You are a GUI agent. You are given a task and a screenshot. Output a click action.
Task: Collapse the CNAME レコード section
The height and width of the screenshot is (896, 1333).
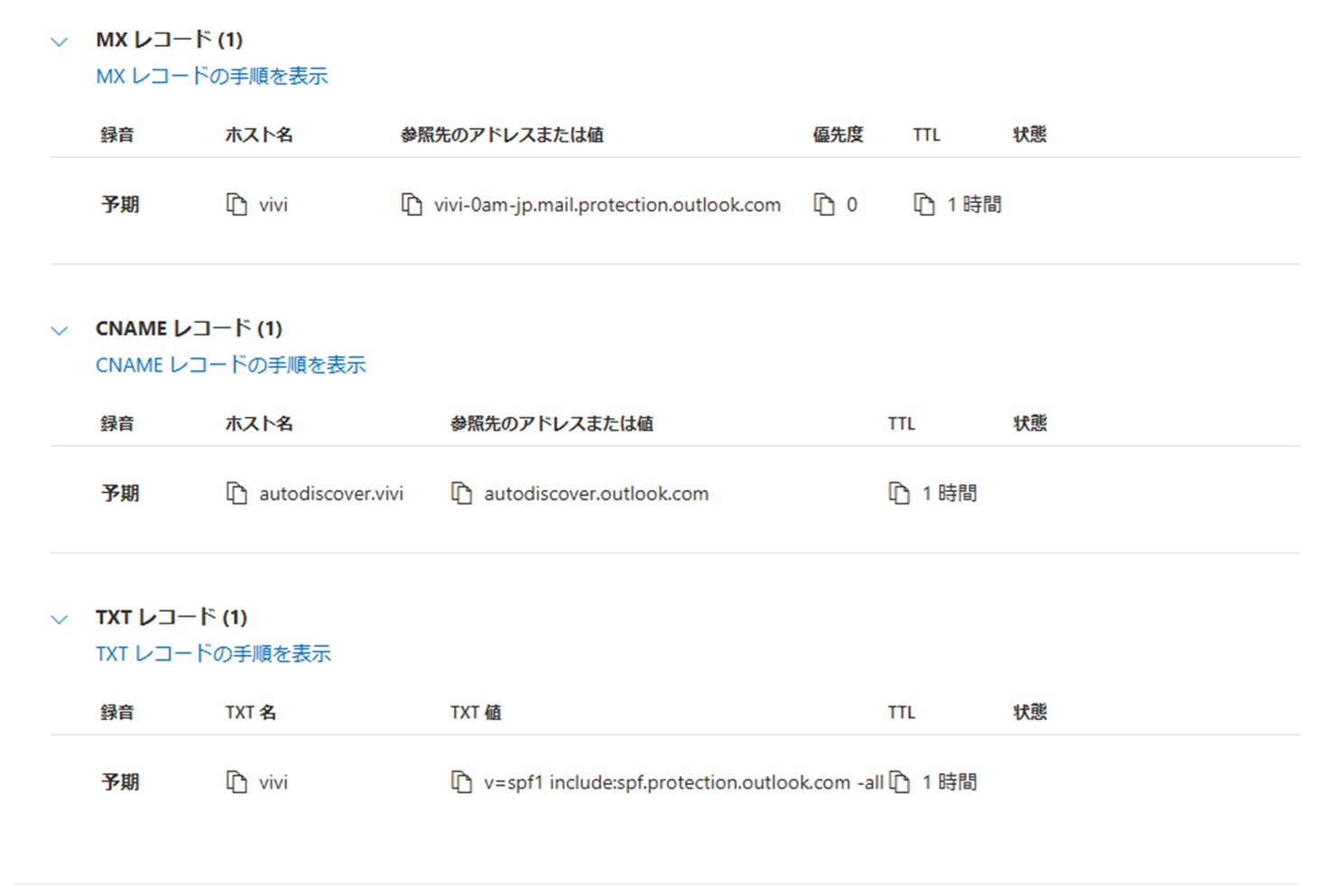coord(60,330)
